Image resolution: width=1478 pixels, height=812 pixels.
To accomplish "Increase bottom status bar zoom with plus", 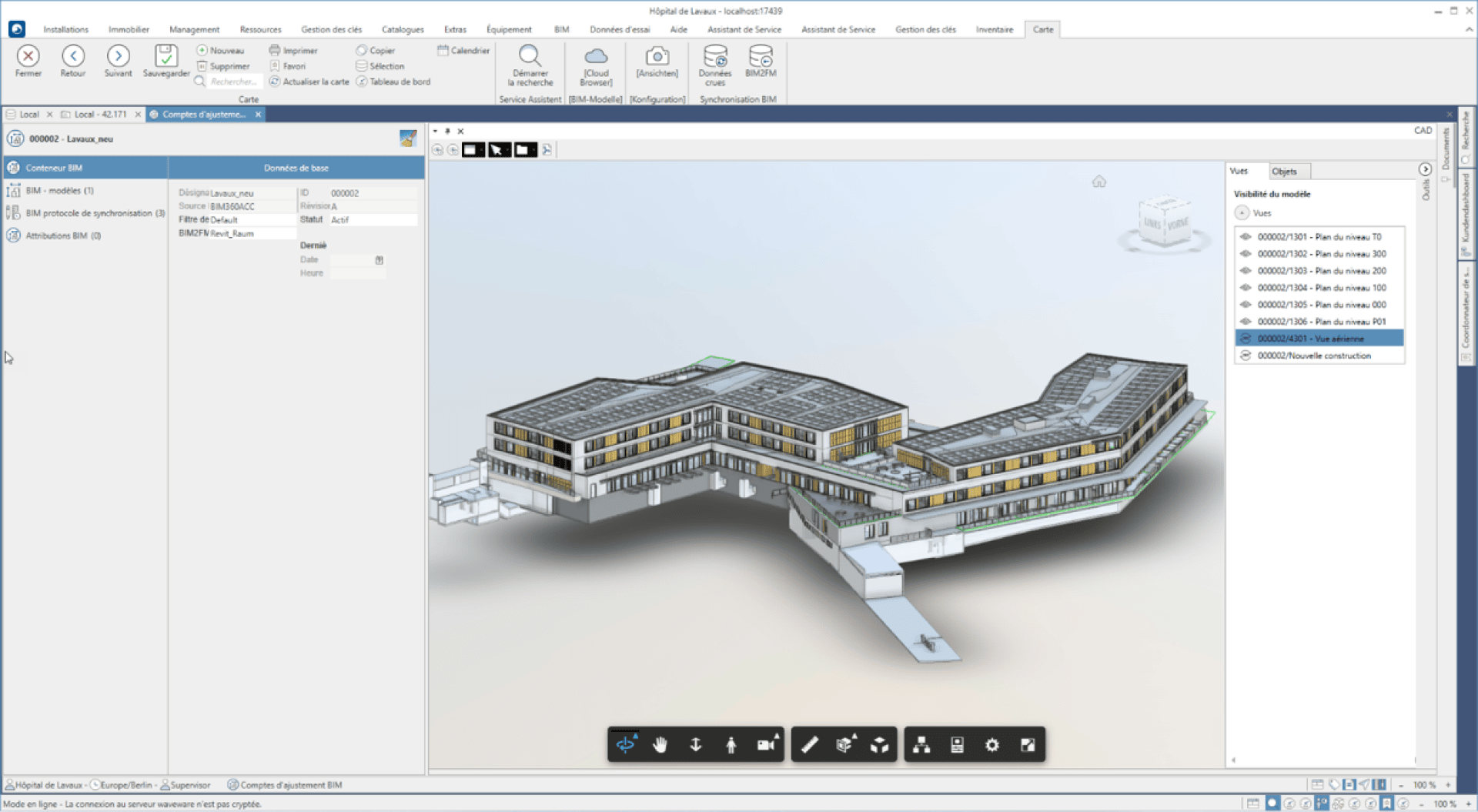I will pos(1468,804).
